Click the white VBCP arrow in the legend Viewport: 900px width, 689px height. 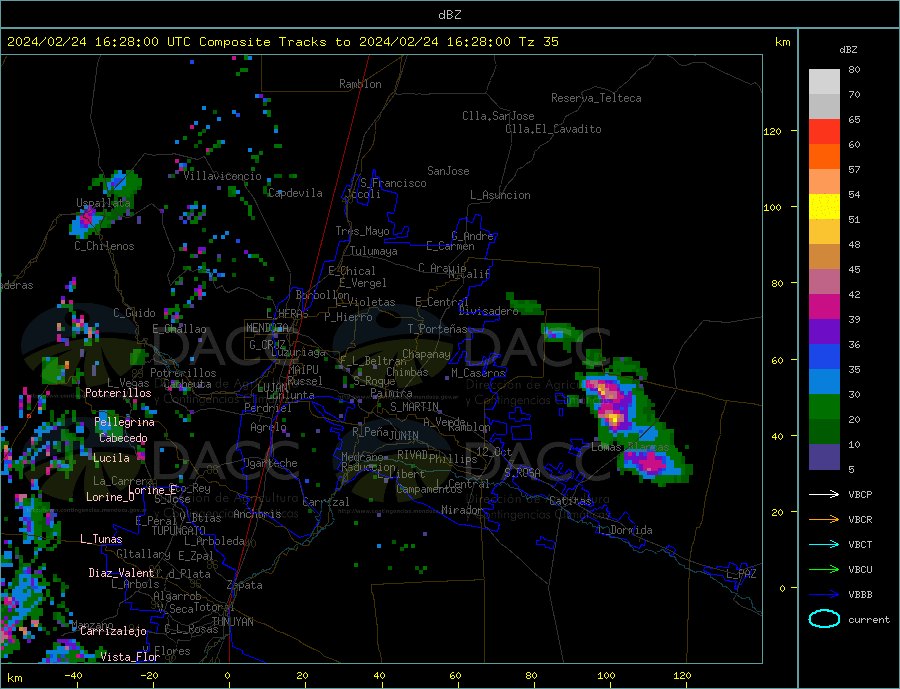[824, 494]
